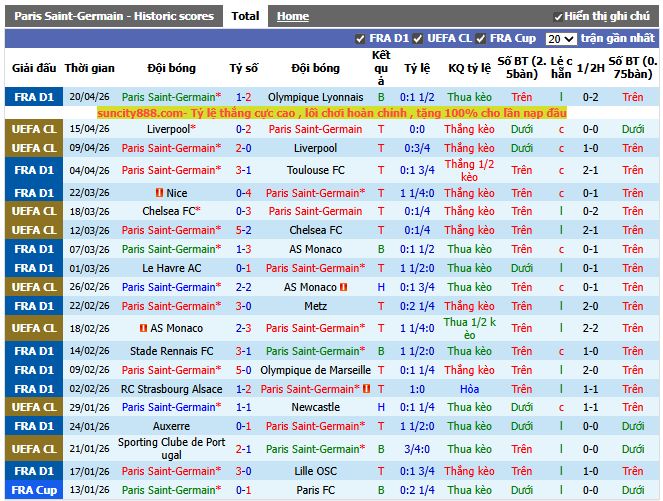Click the 5-2 score against Chelsea FC
663x501 pixels.
pyautogui.click(x=243, y=230)
